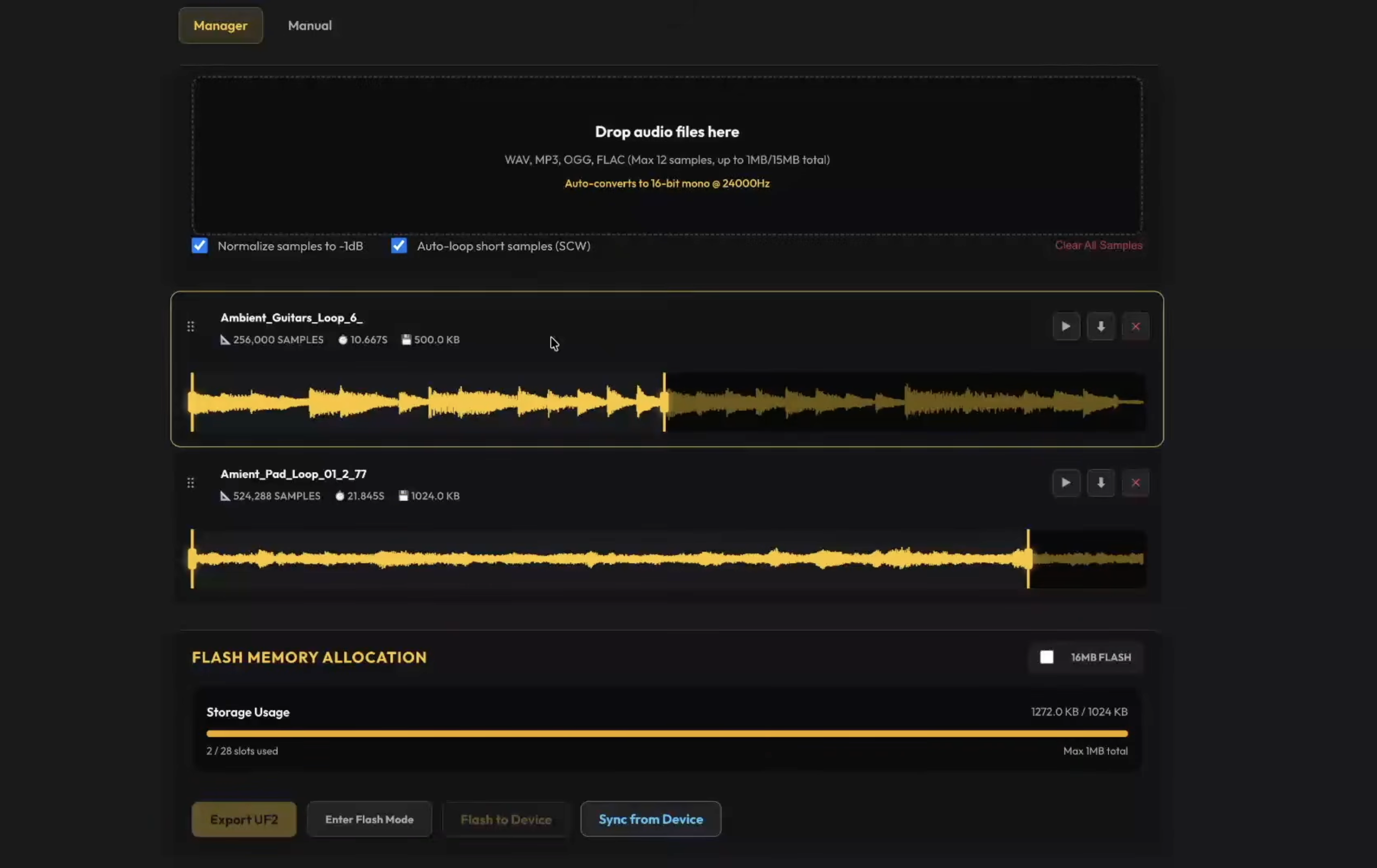Click the sample count icon for 524,288 SAMPLES
Screen dimensions: 1377x868
pos(225,496)
